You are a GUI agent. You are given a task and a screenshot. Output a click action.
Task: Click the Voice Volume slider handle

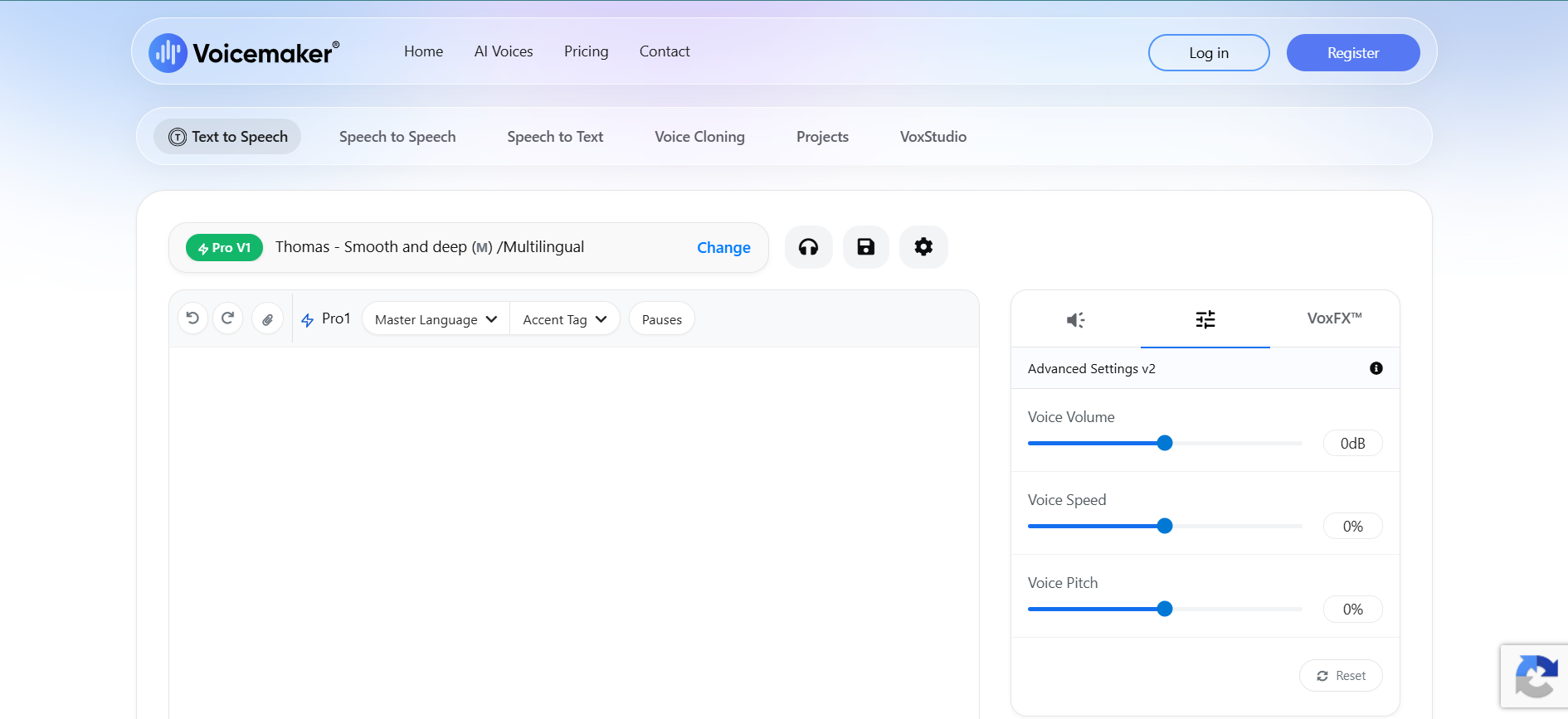tap(1165, 443)
